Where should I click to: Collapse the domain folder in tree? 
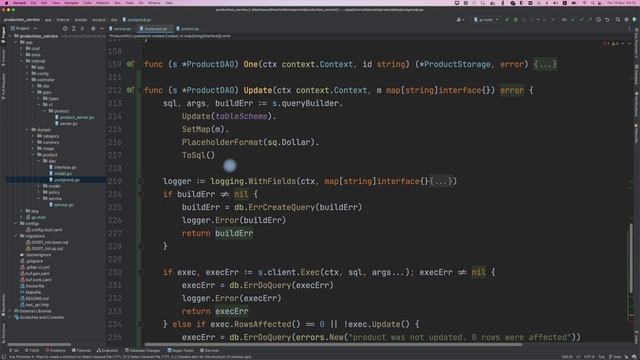coord(27,130)
